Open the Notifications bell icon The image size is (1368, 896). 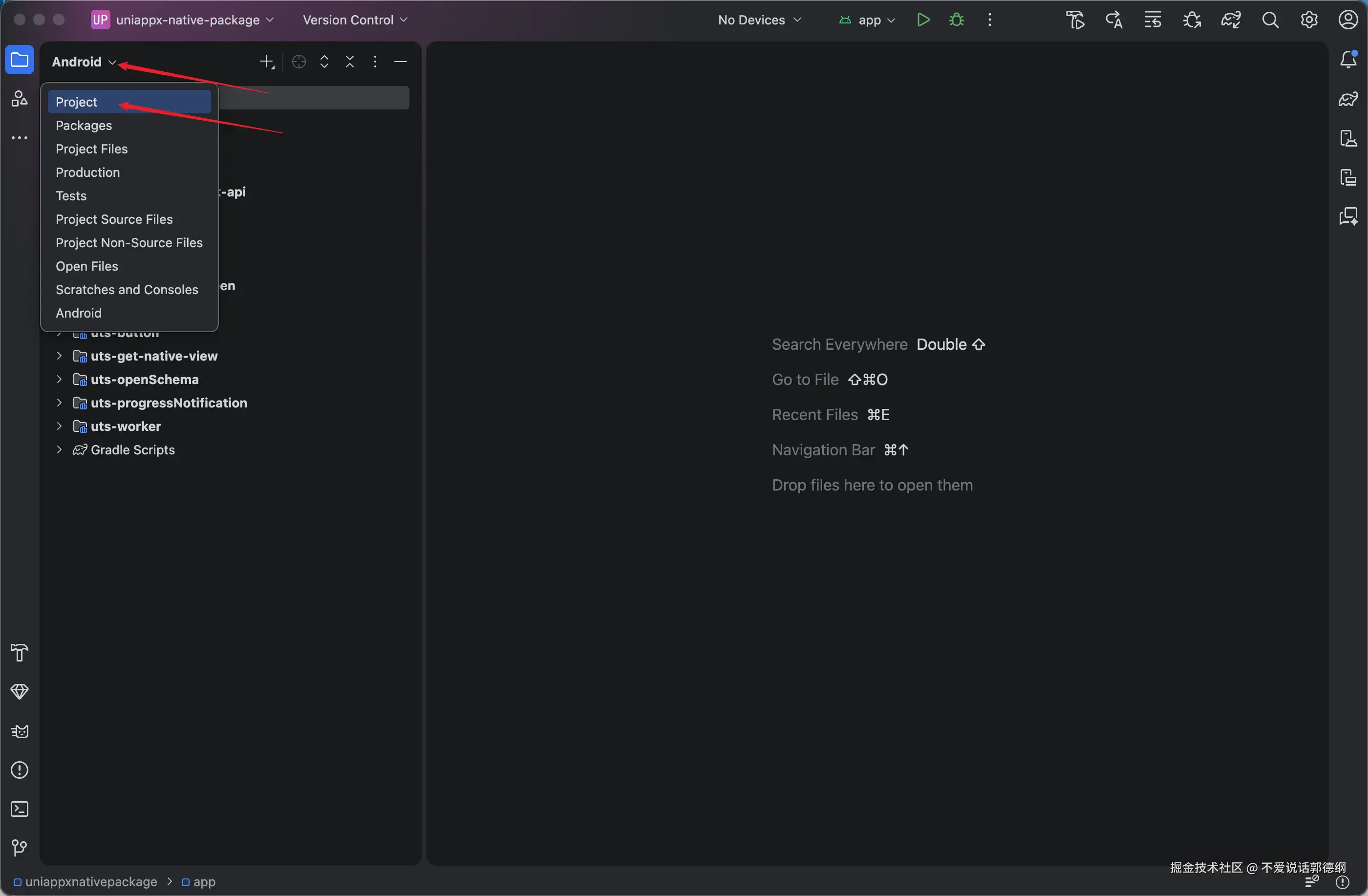point(1348,59)
